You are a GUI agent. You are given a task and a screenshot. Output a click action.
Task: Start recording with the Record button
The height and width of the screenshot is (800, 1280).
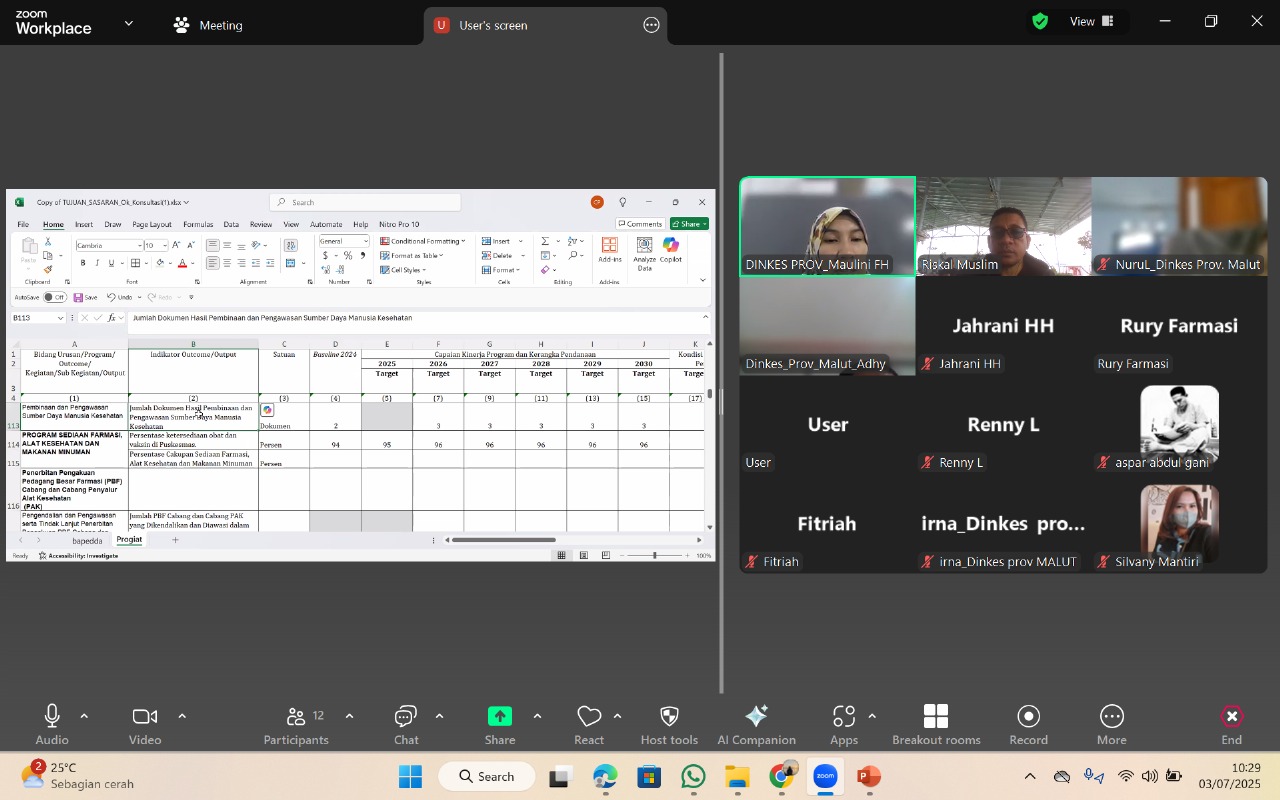click(x=1028, y=724)
